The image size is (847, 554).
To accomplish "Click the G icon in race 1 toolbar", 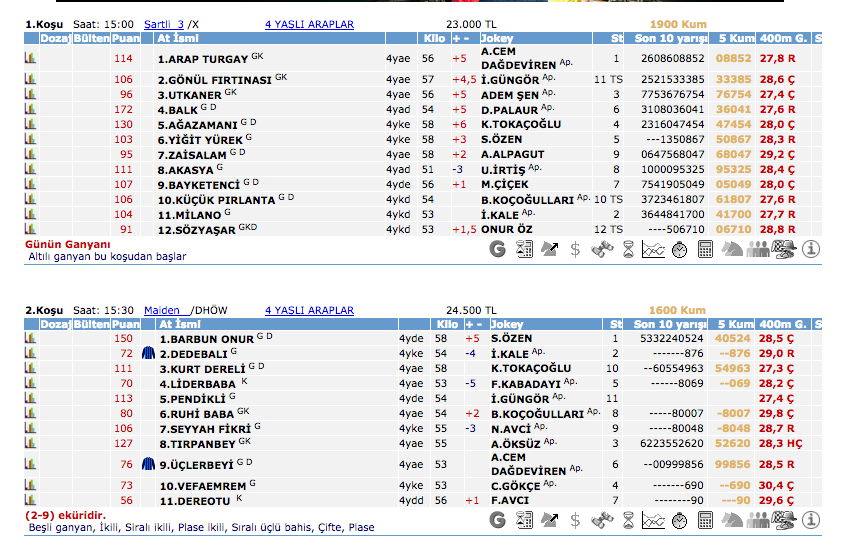I will pyautogui.click(x=498, y=249).
